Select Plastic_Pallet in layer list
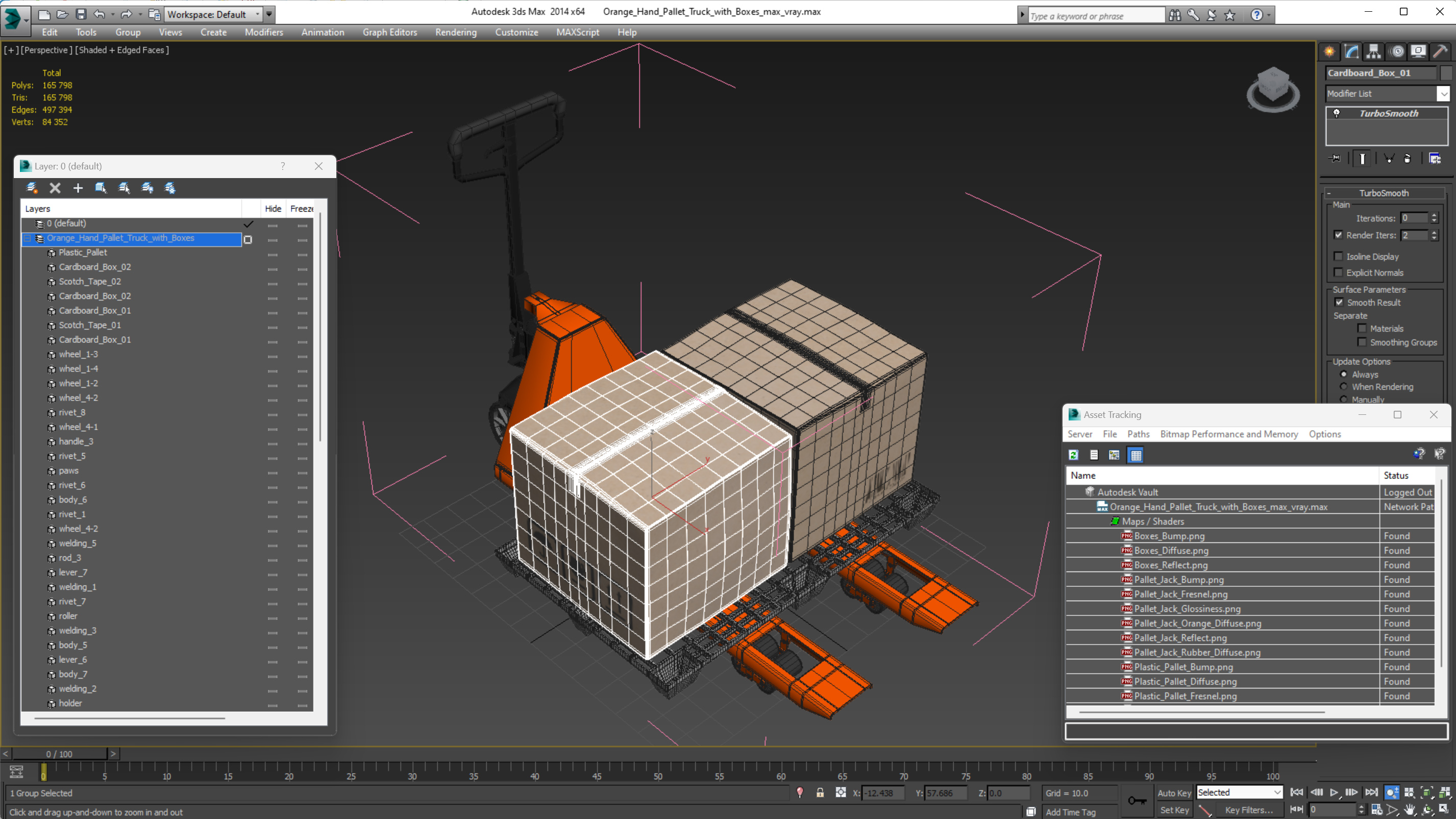The image size is (1456, 819). coord(83,252)
